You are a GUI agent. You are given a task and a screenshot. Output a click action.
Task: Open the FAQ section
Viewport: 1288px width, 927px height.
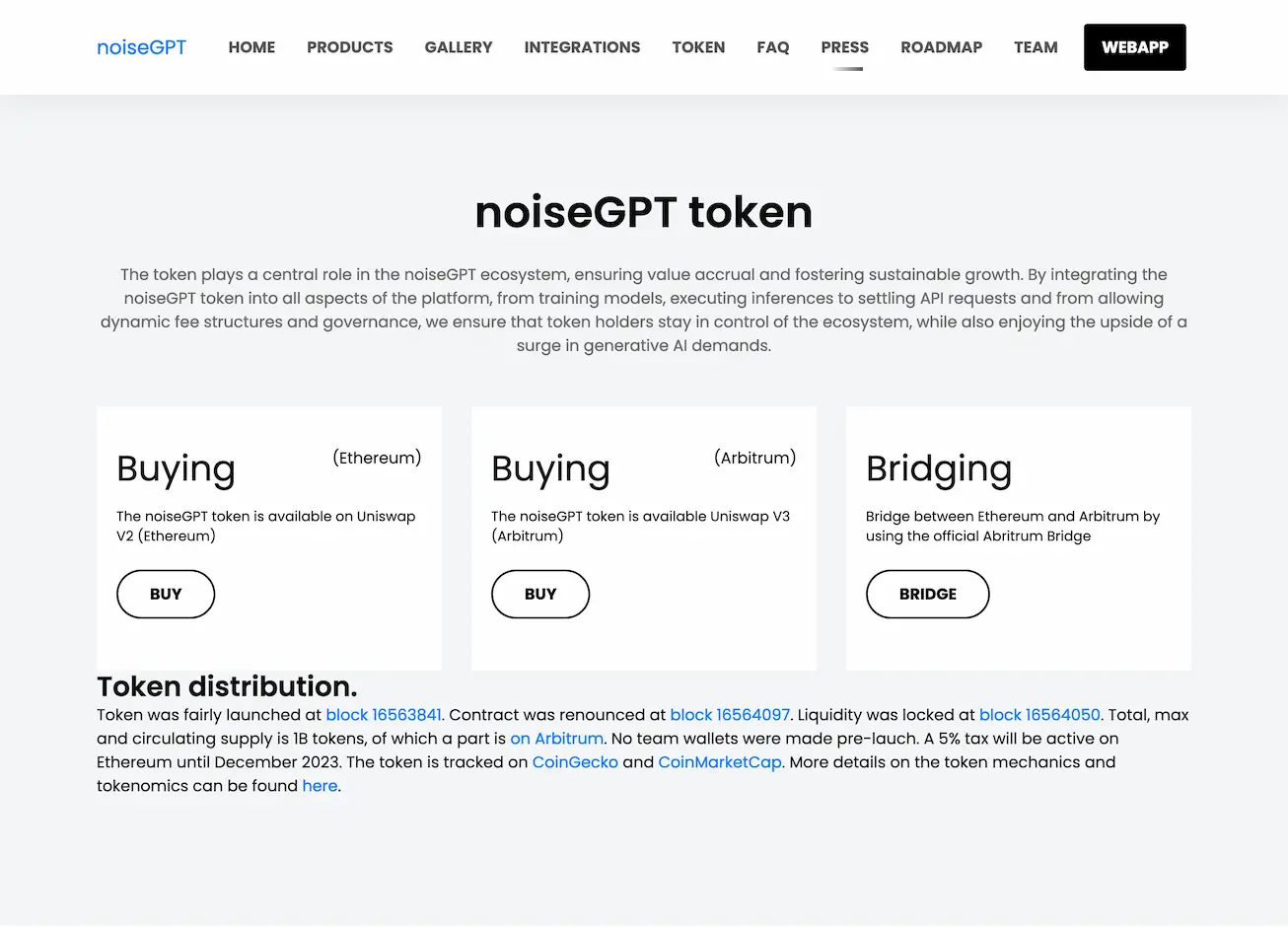coord(773,46)
